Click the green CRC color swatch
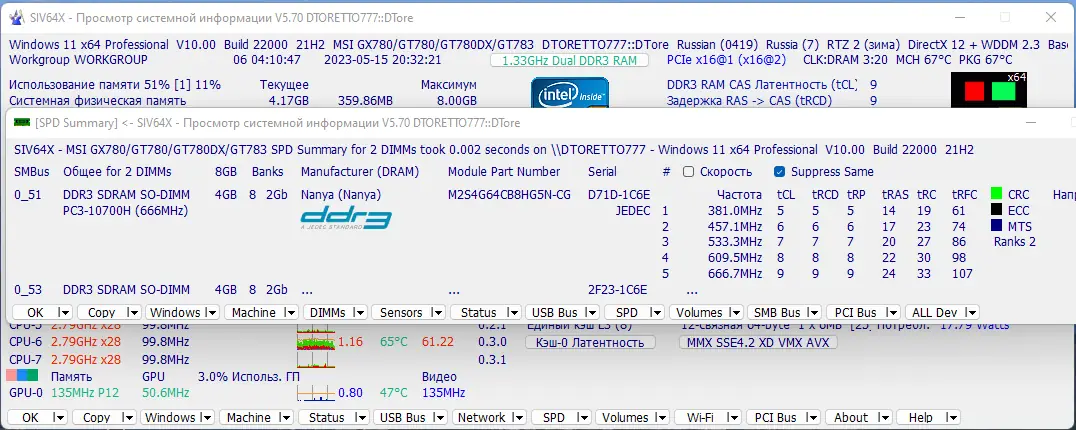The height and width of the screenshot is (430, 1076). 996,194
